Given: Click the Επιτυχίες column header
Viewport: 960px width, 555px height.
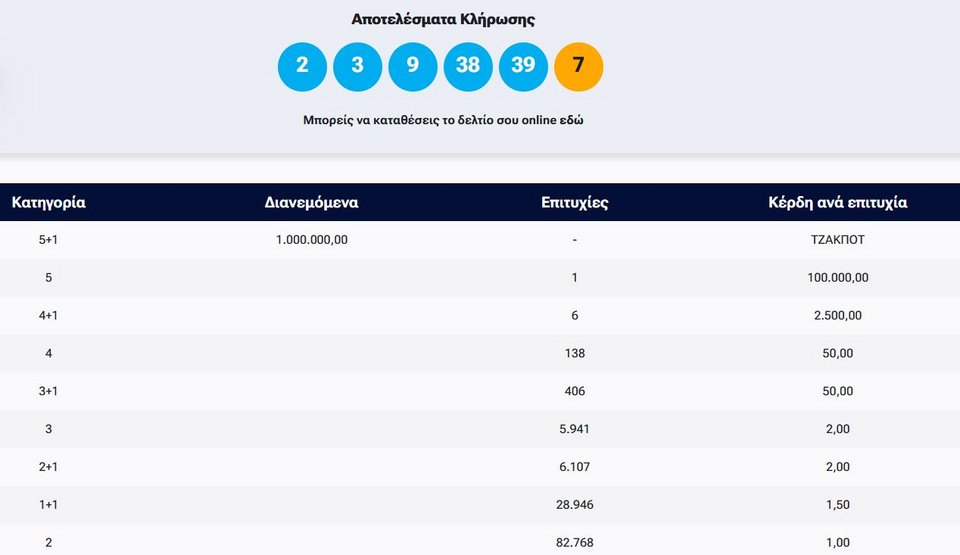Looking at the screenshot, I should pos(574,202).
